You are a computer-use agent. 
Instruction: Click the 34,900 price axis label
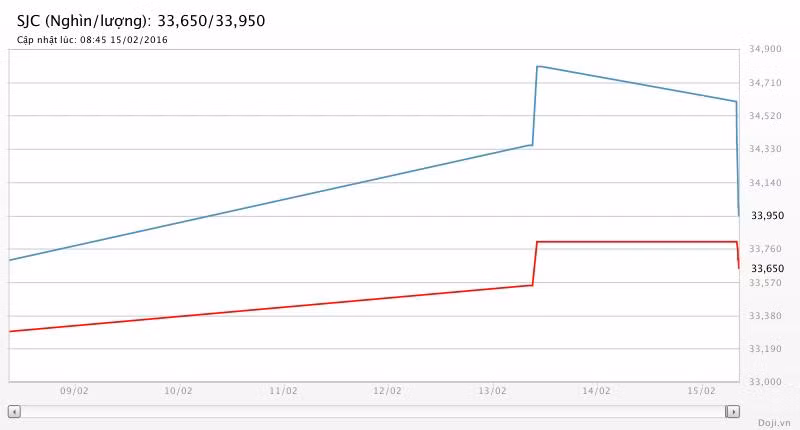click(x=765, y=49)
